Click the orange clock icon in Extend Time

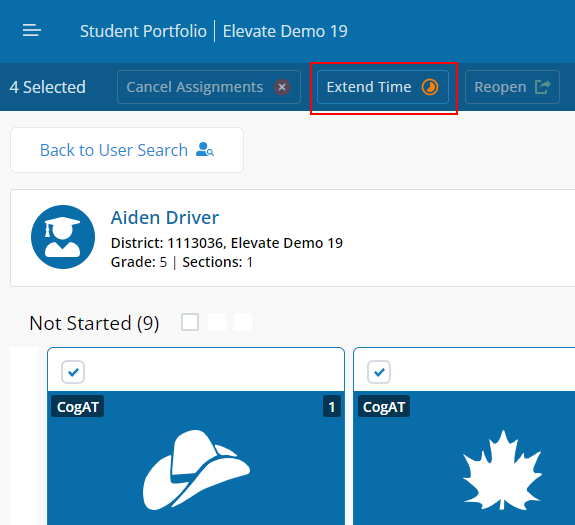pos(430,87)
